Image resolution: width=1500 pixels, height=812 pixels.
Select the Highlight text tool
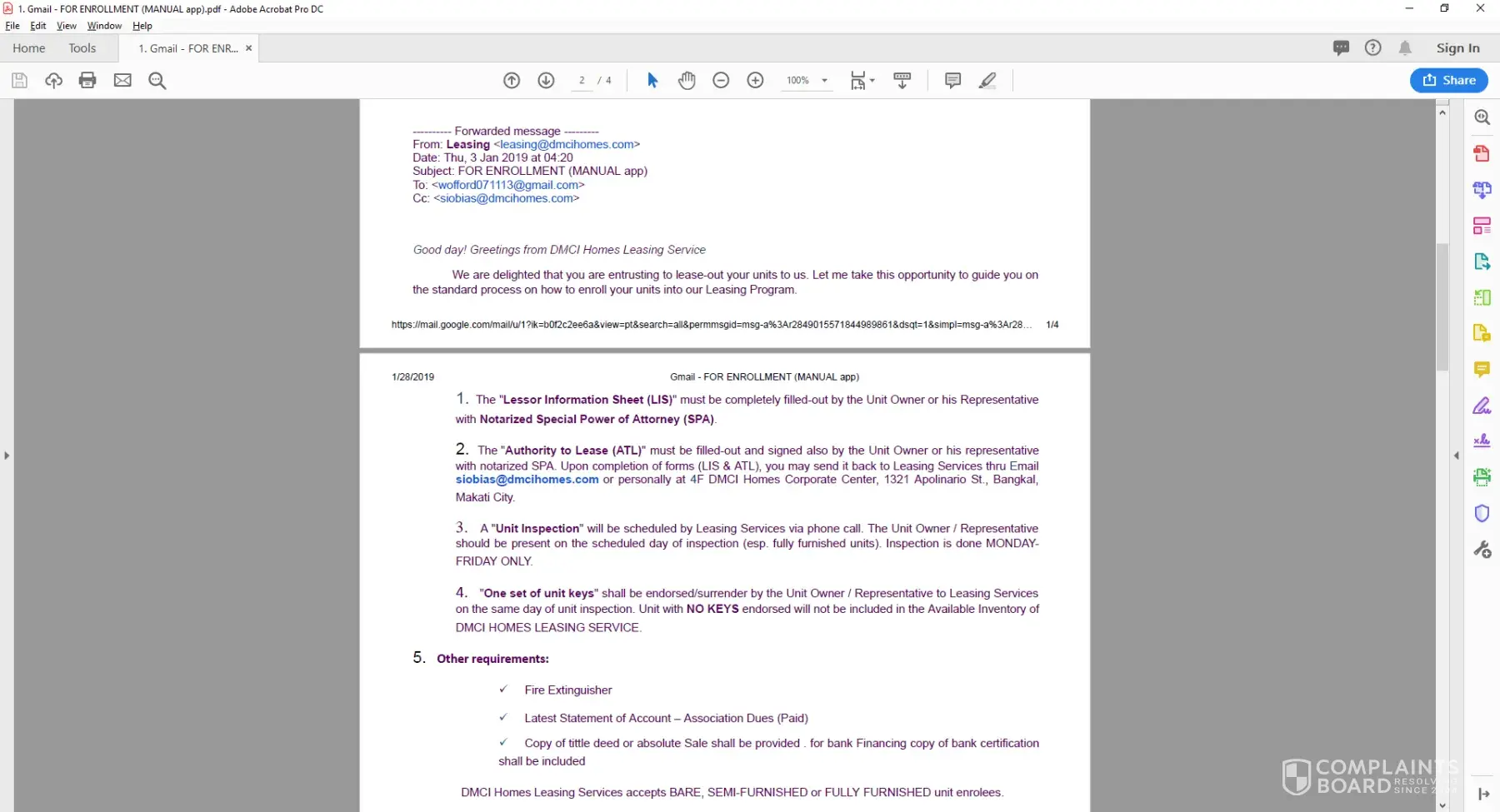coord(987,80)
